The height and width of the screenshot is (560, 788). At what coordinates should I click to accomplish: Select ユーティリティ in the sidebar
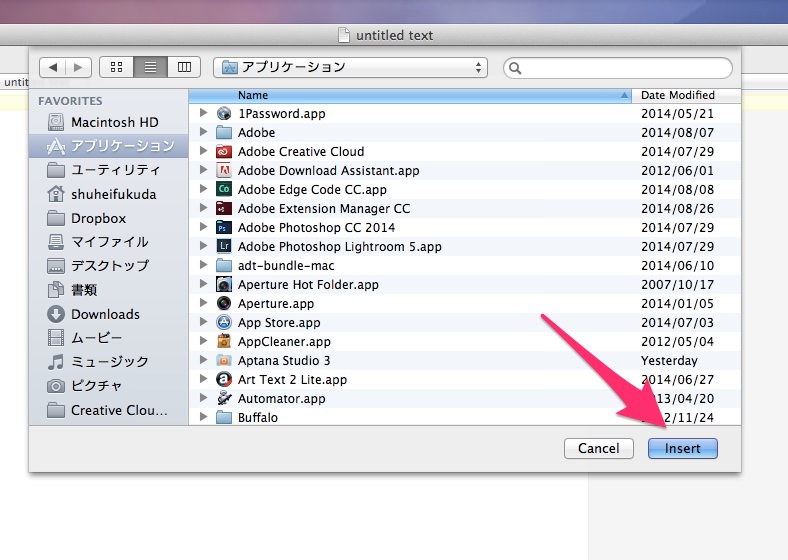tap(109, 170)
